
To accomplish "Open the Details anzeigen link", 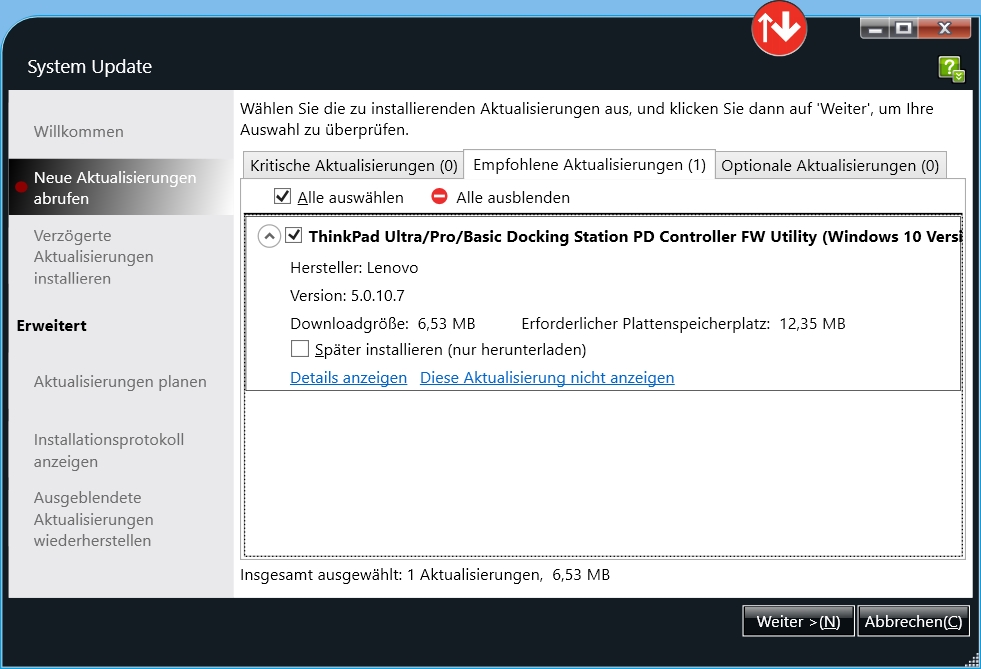I will click(x=348, y=378).
